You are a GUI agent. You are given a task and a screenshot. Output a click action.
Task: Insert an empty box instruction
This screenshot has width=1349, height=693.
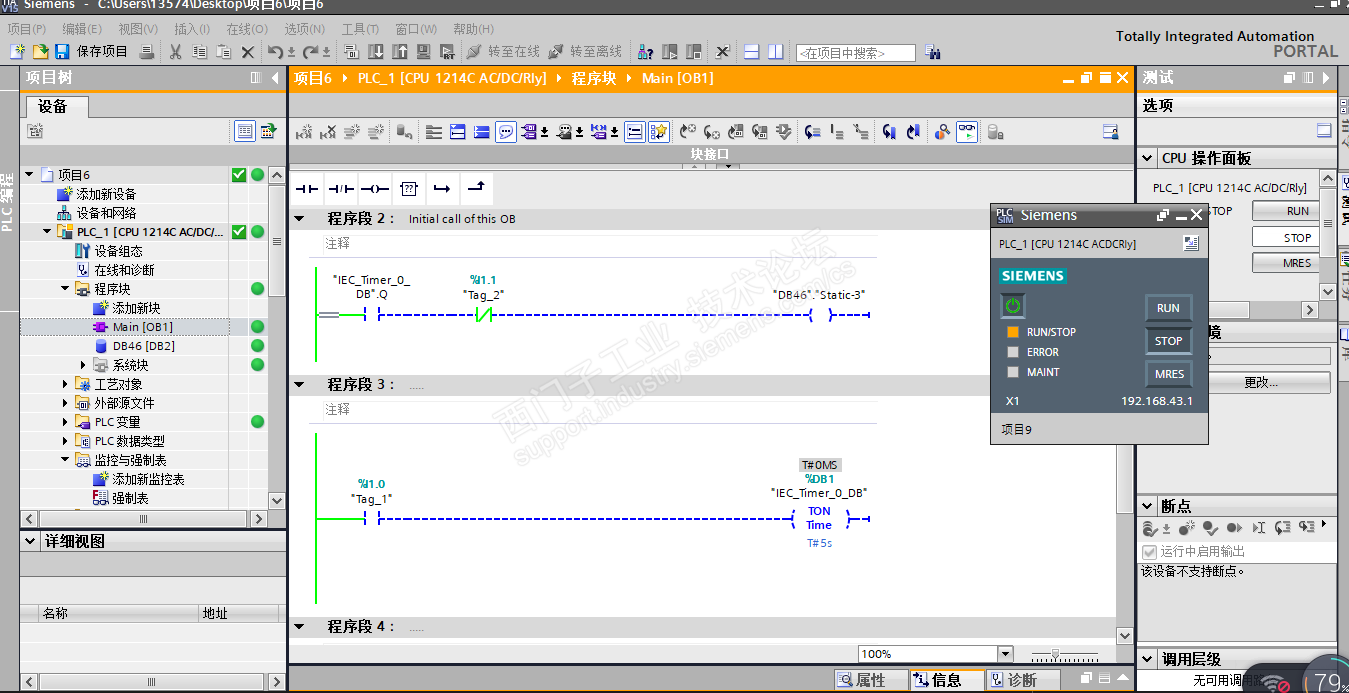(408, 188)
